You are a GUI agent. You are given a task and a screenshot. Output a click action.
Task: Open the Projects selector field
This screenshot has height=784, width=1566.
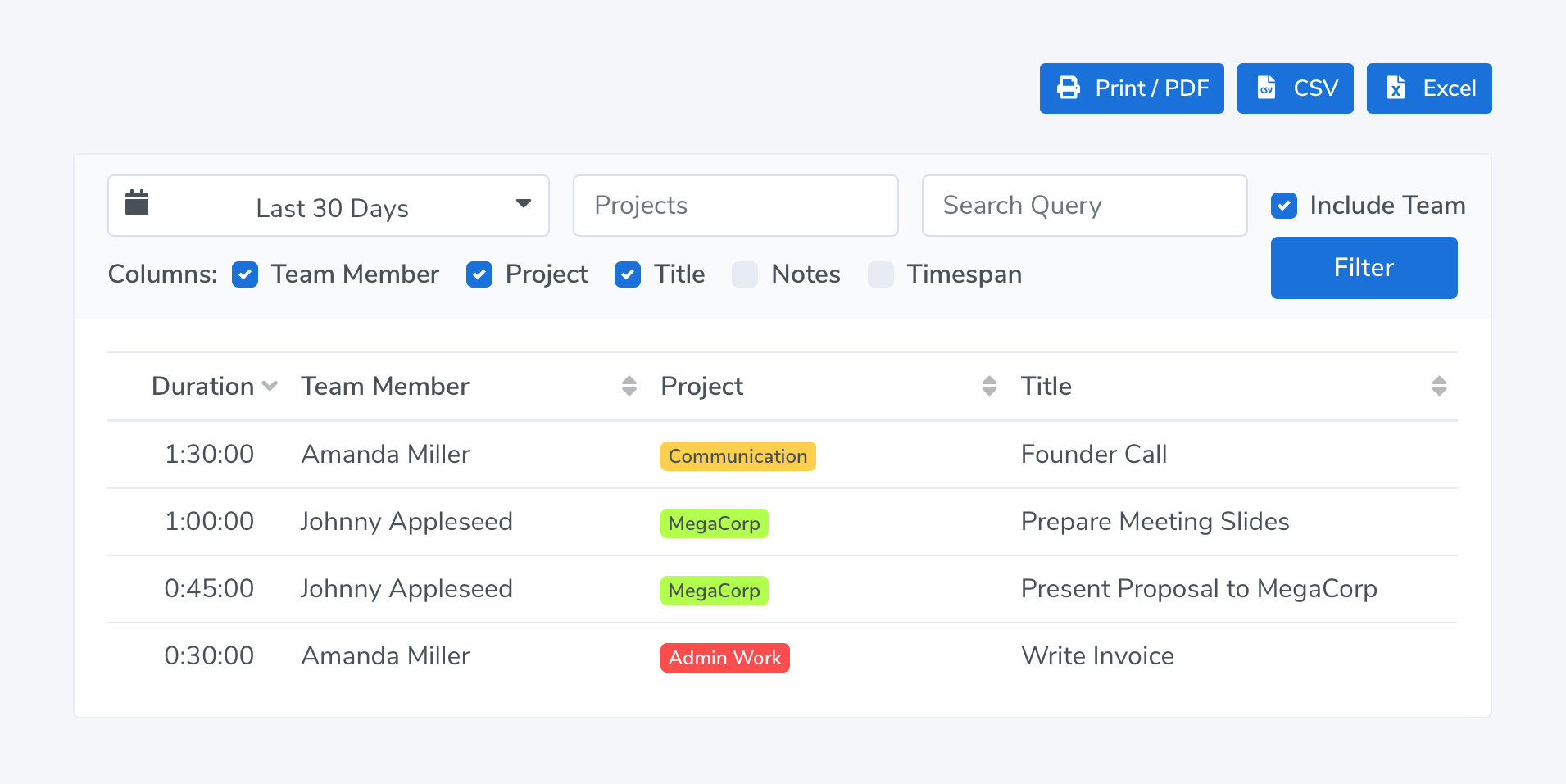735,206
